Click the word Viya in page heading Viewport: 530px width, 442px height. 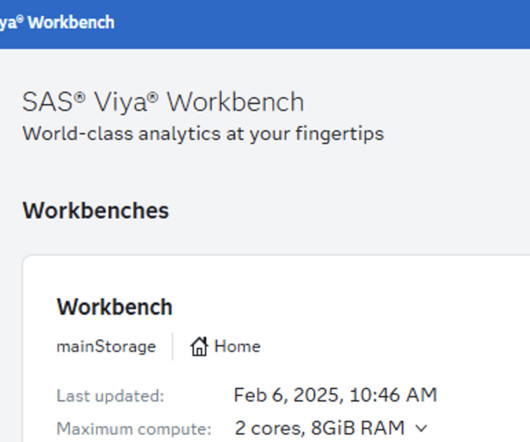[x=120, y=102]
